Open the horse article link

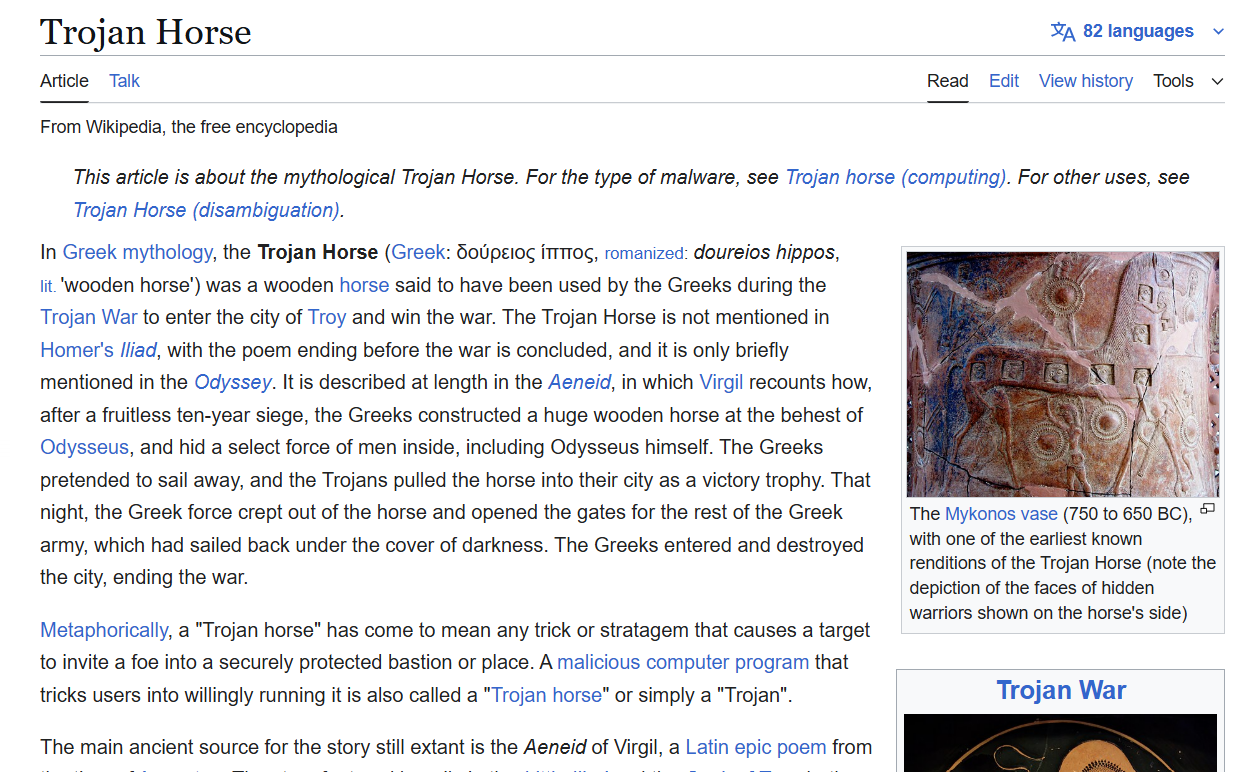(x=364, y=285)
